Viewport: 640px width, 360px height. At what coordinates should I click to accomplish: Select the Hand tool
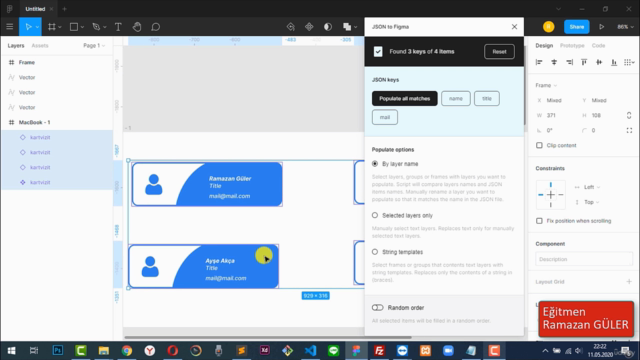(137, 27)
